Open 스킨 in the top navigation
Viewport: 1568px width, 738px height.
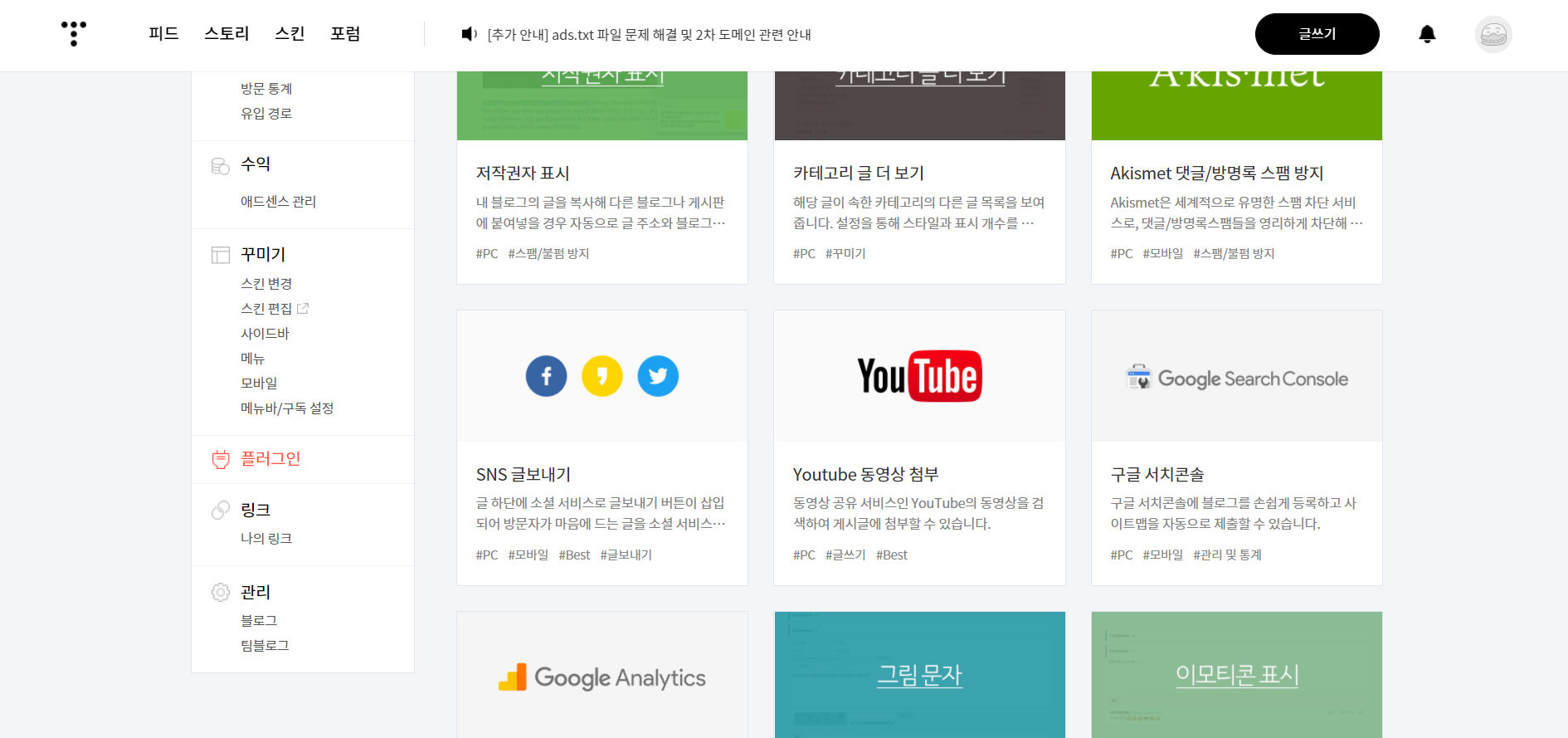(290, 33)
